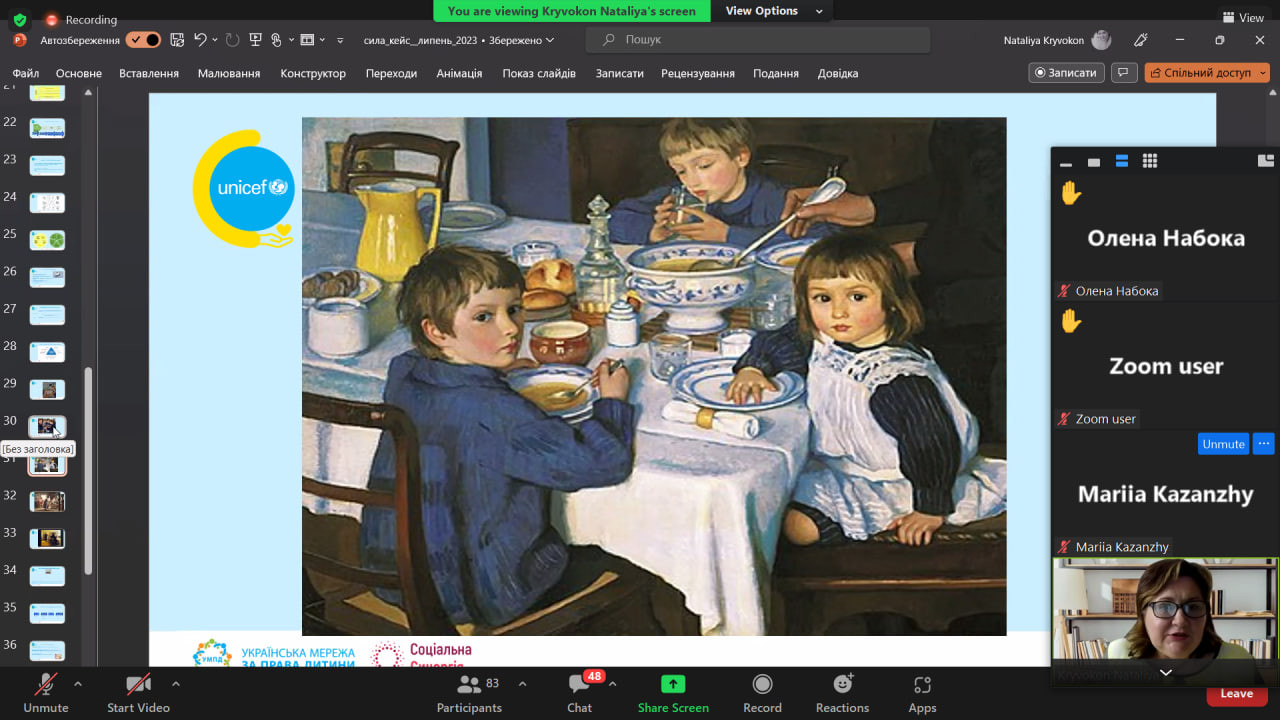Click the pen-and-sparkle icon beside the profile picture
The width and height of the screenshot is (1280, 720).
(x=1141, y=40)
